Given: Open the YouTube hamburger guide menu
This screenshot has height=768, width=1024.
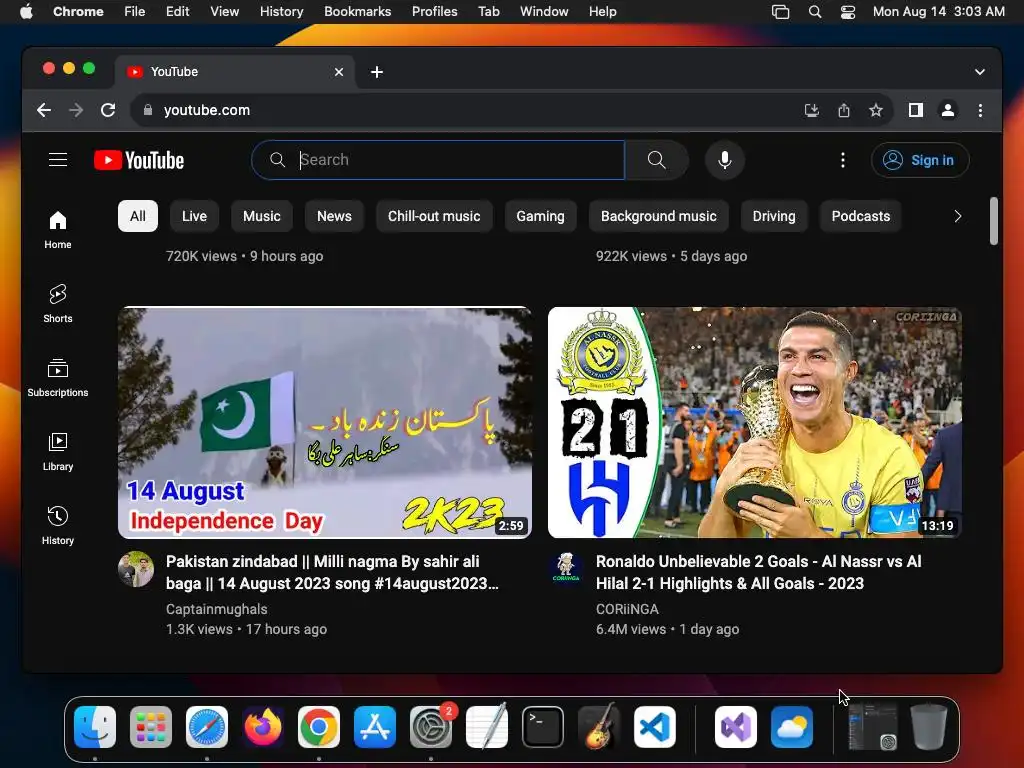Looking at the screenshot, I should 58,160.
